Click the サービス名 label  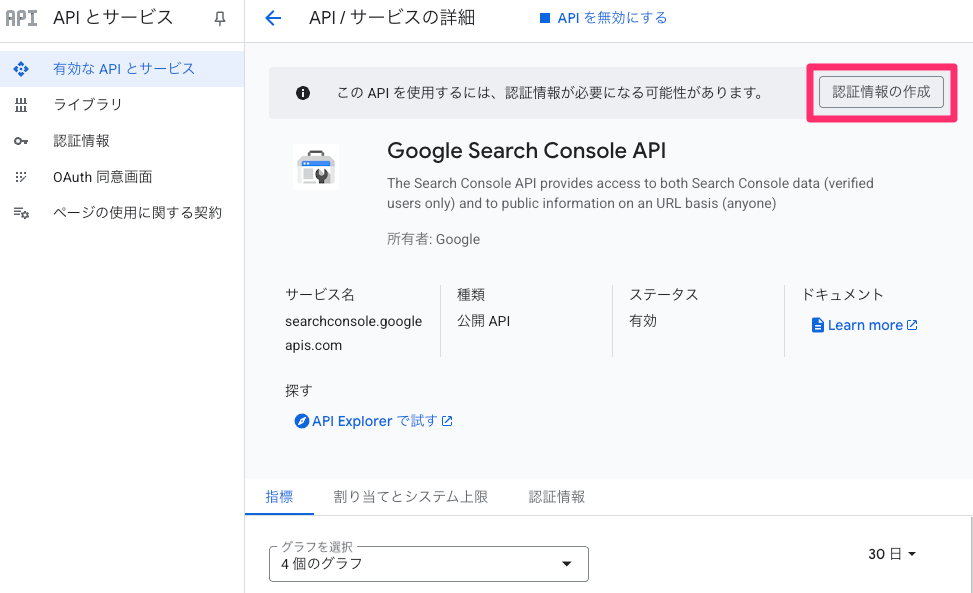coord(320,295)
